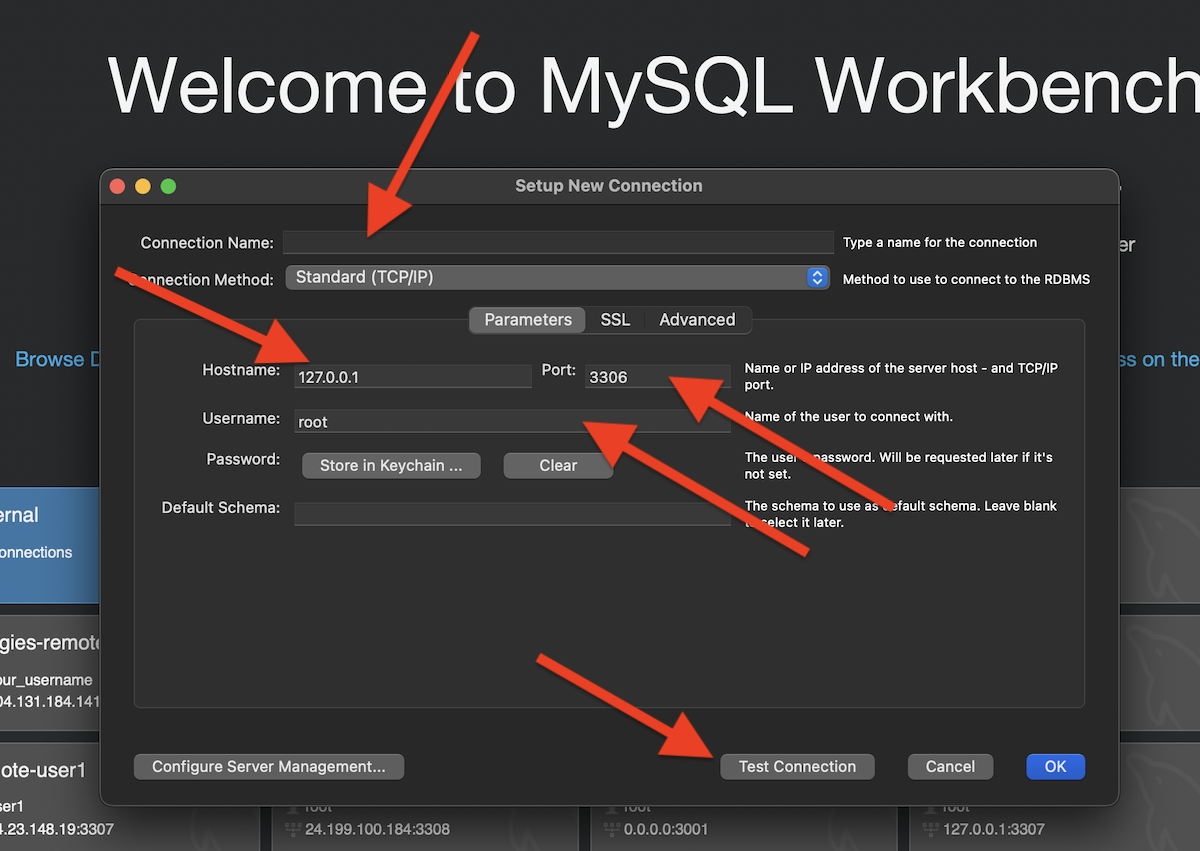Switch to the SSL tab

pos(615,320)
